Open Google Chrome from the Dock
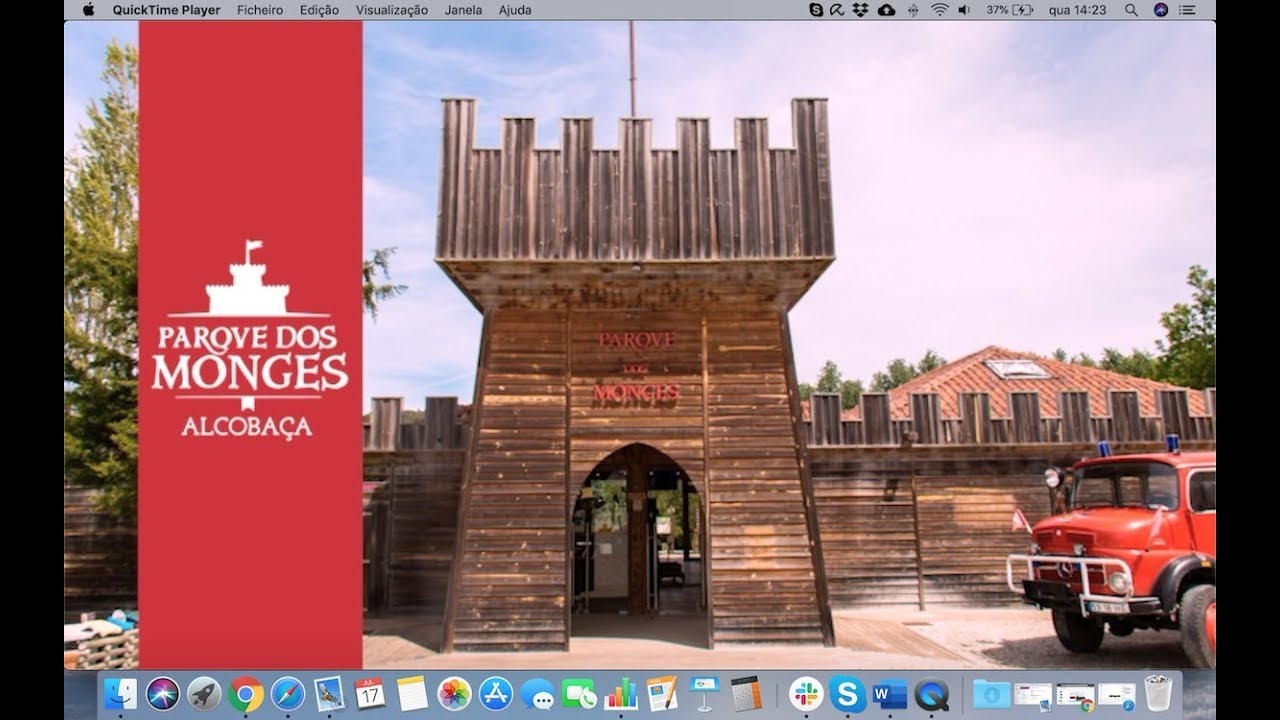This screenshot has height=720, width=1280. (x=246, y=693)
